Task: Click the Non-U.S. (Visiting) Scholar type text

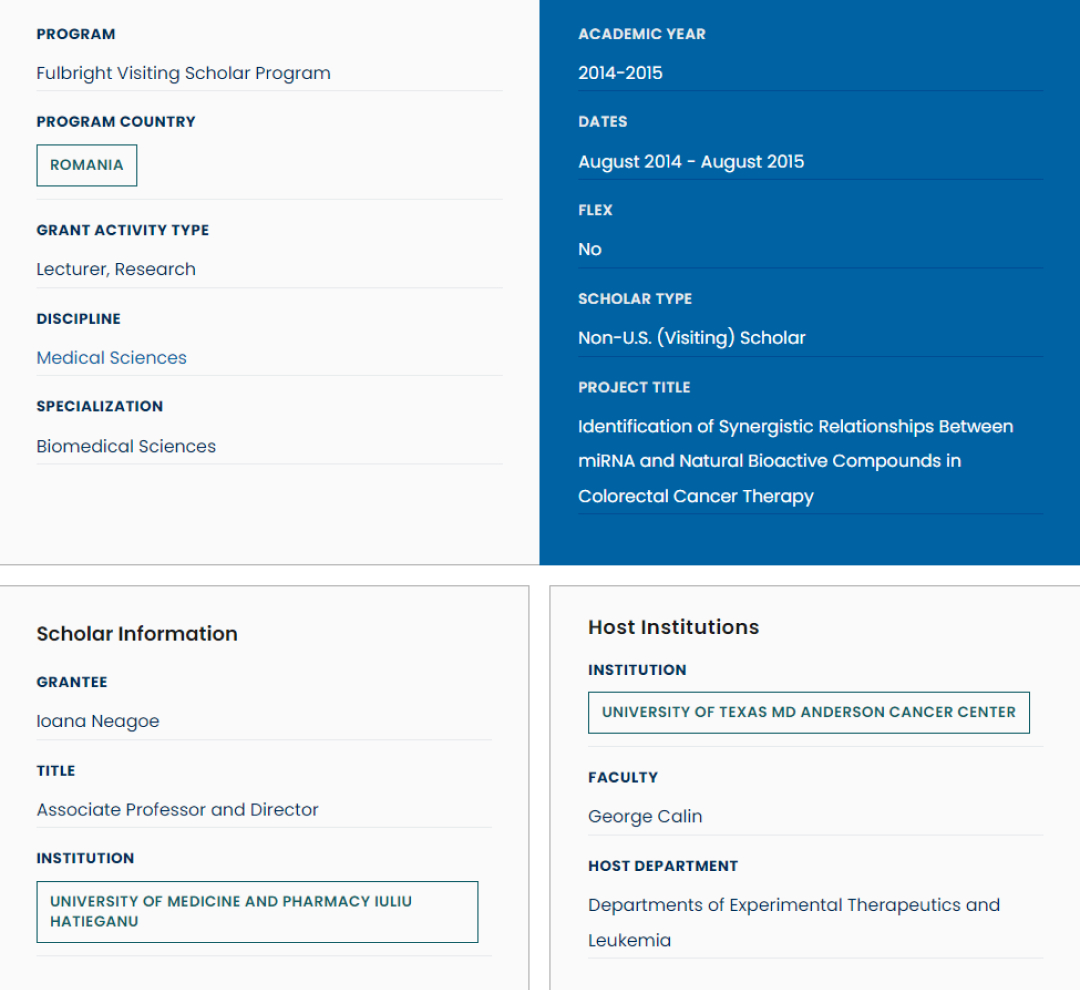Action: (691, 338)
